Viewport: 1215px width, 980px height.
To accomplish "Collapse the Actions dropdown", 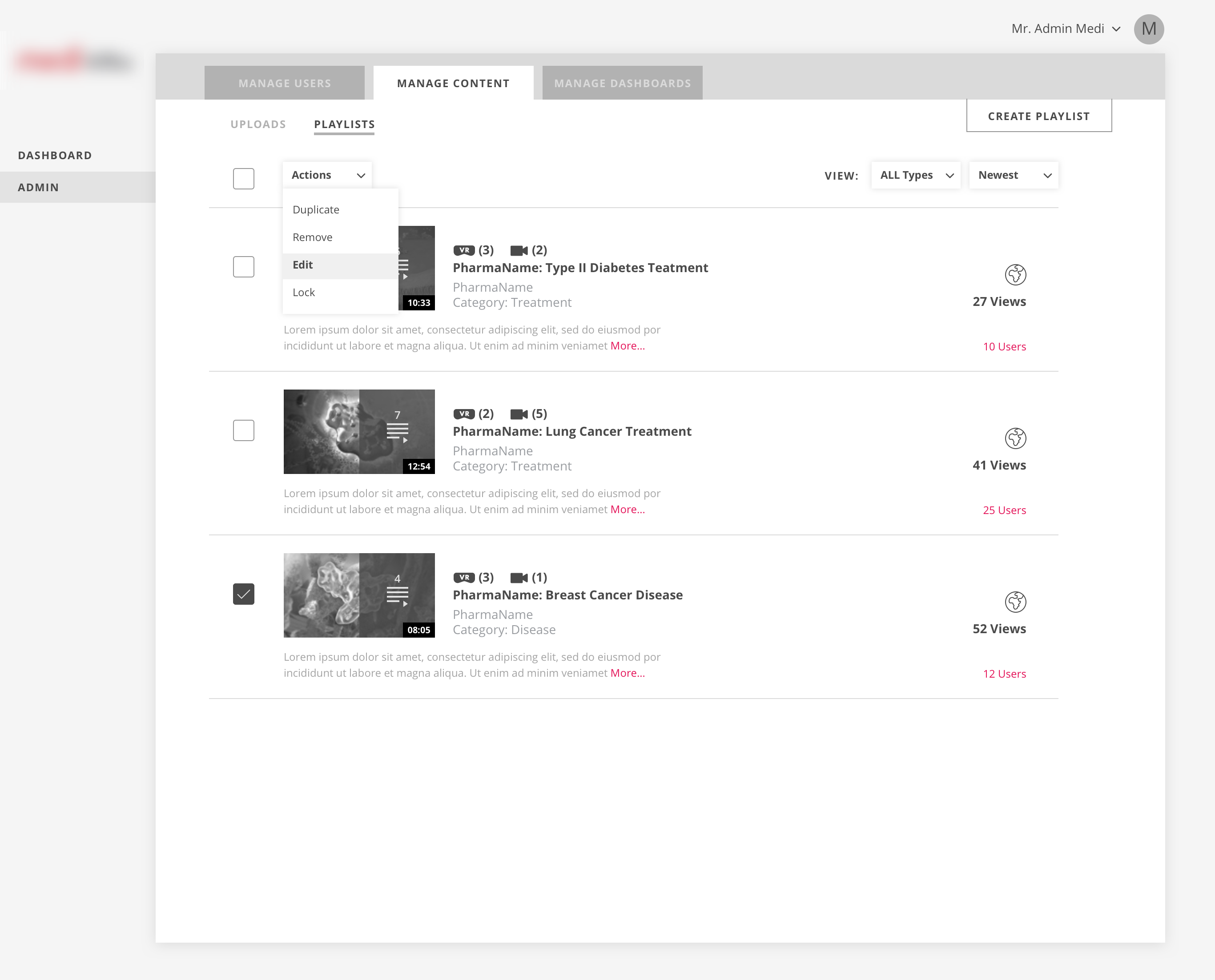I will (x=327, y=175).
